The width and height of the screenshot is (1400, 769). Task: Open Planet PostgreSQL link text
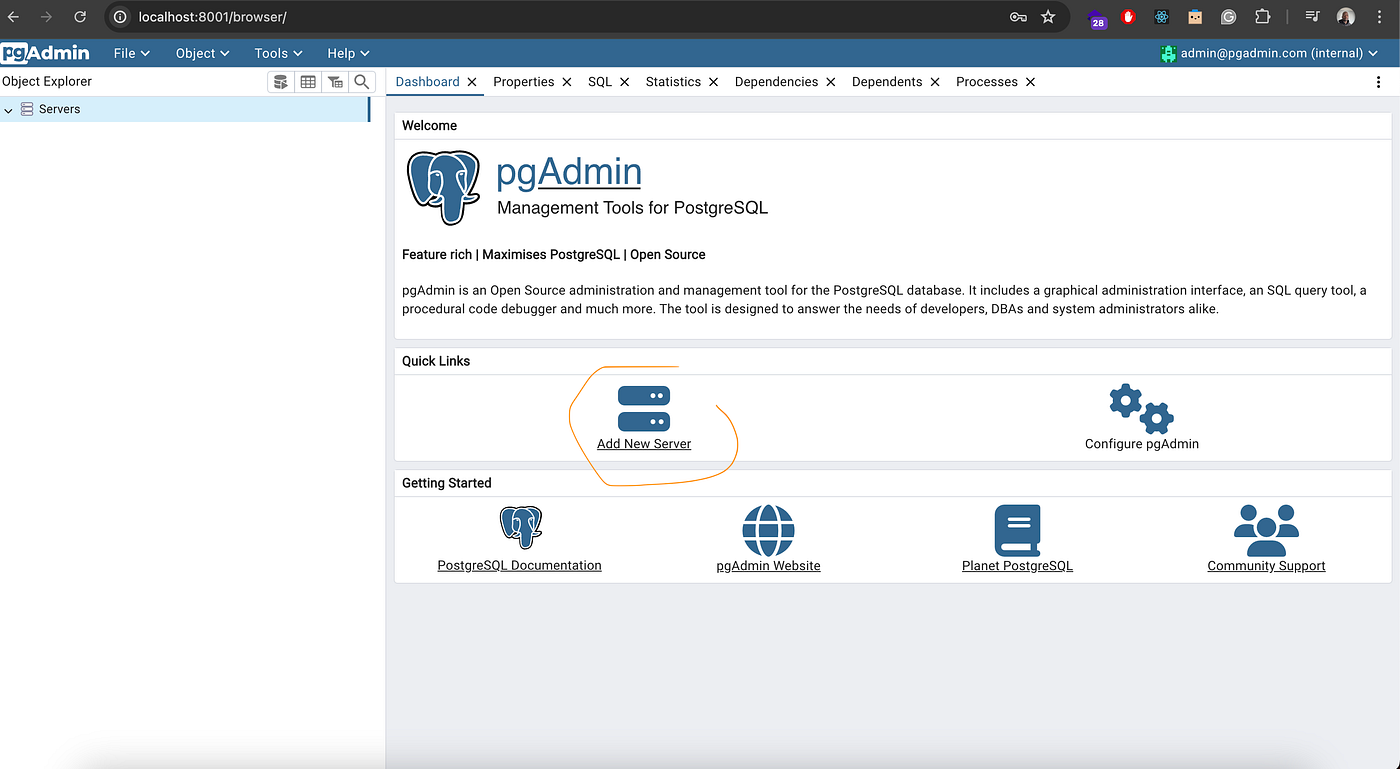point(1017,566)
